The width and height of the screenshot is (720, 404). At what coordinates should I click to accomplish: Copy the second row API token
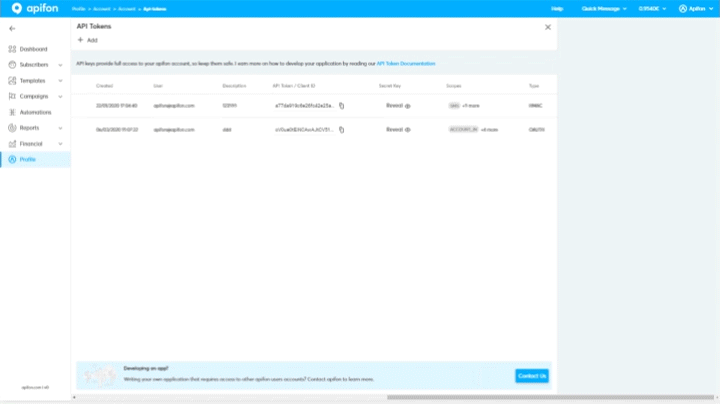pyautogui.click(x=341, y=130)
